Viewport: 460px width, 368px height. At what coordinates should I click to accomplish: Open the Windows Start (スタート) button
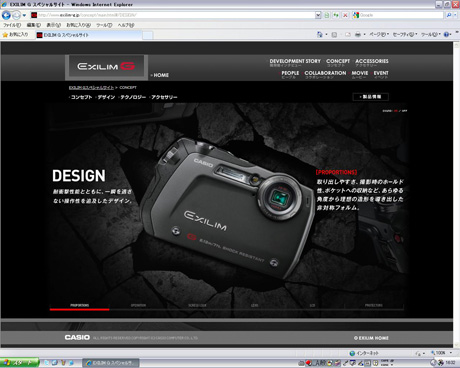(x=19, y=362)
